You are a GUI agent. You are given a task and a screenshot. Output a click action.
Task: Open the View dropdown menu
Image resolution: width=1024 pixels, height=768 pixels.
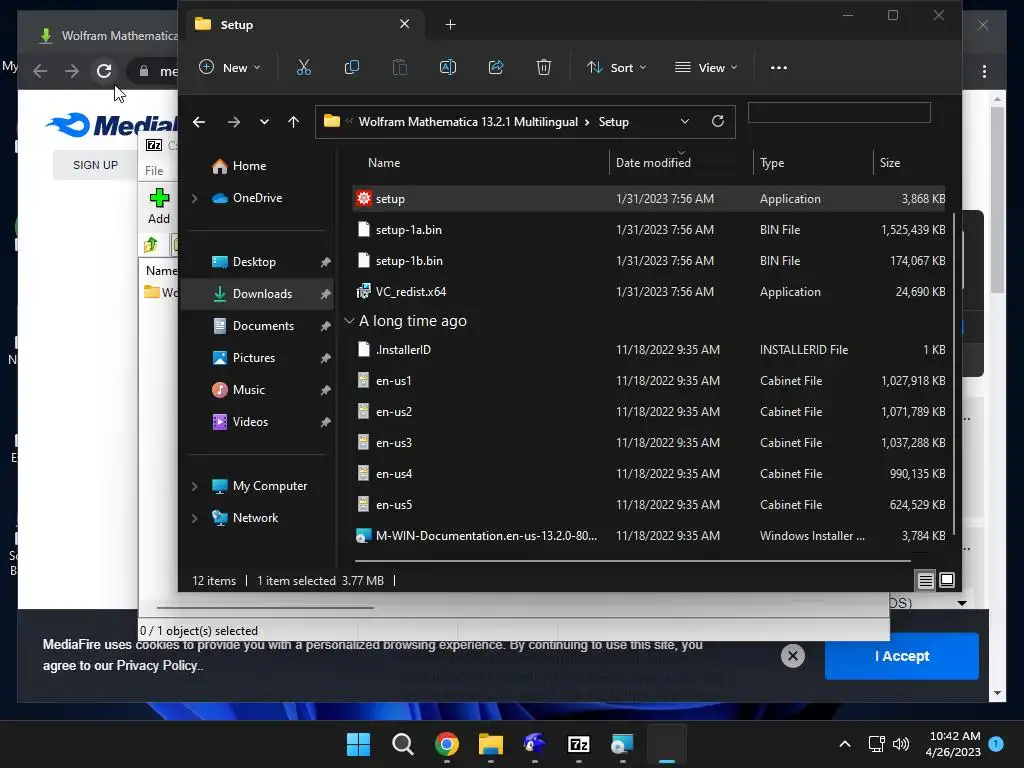(x=706, y=67)
